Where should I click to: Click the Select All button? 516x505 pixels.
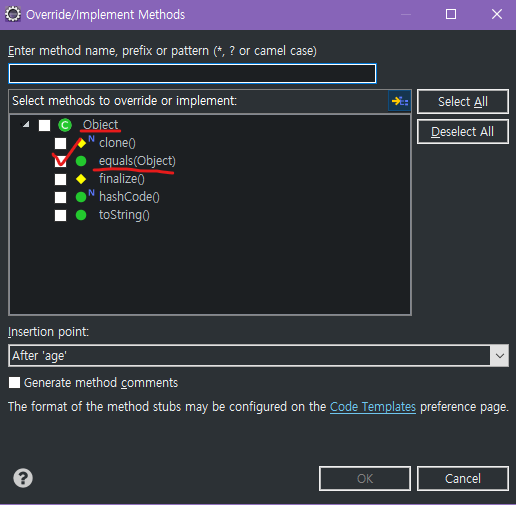coord(463,101)
